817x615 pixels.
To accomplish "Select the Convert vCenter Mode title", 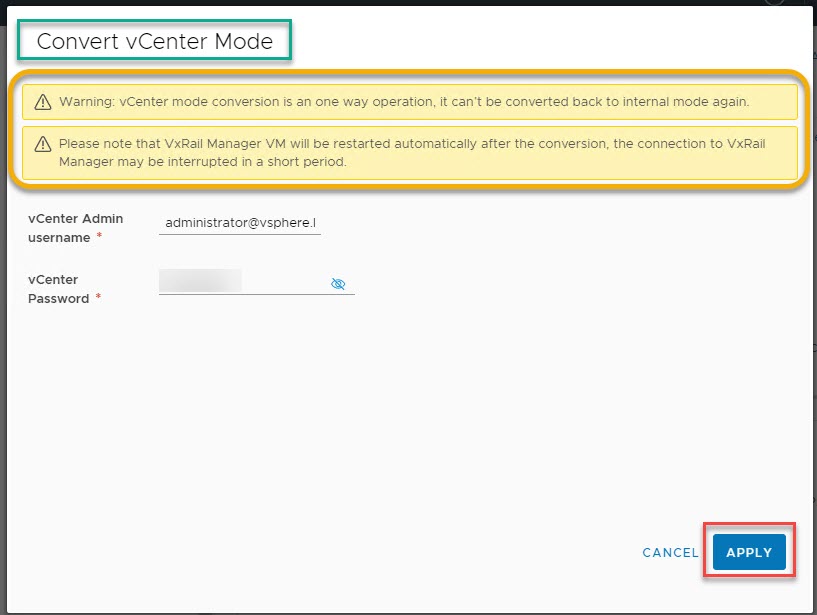I will 155,41.
